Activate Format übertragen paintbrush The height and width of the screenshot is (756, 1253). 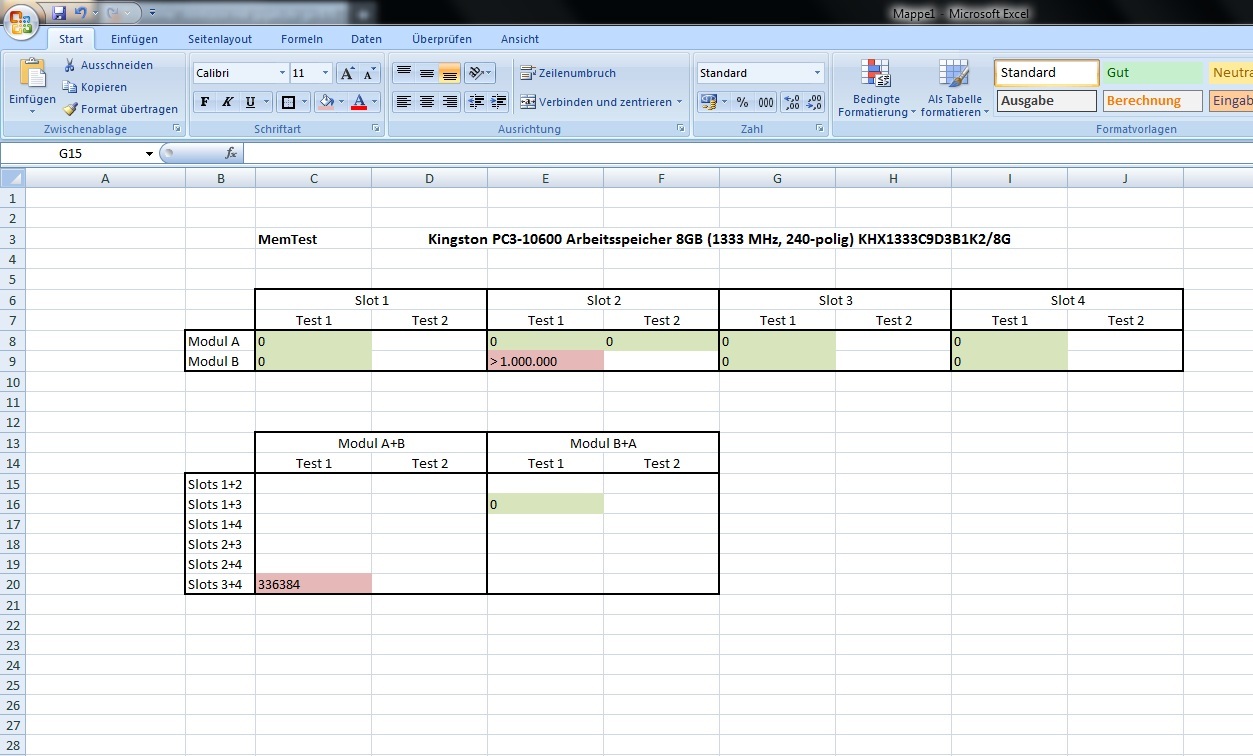tap(120, 109)
